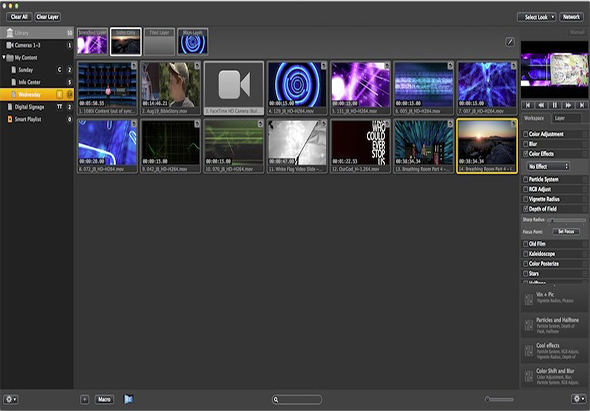The width and height of the screenshot is (590, 411).
Task: Click the action icon on 1080i Content thumbnail
Action: point(134,66)
